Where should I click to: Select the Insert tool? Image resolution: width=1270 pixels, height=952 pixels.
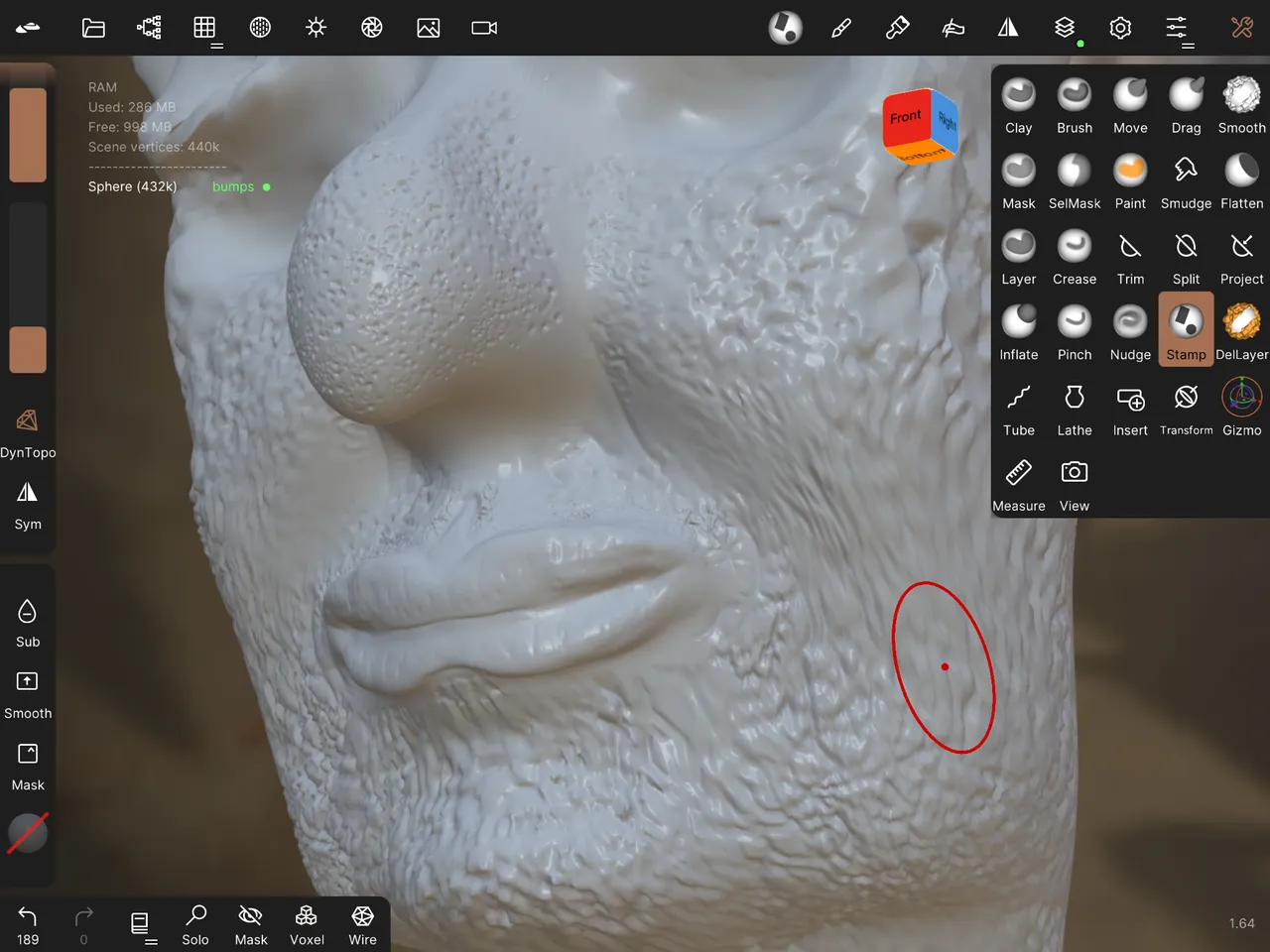pyautogui.click(x=1130, y=408)
